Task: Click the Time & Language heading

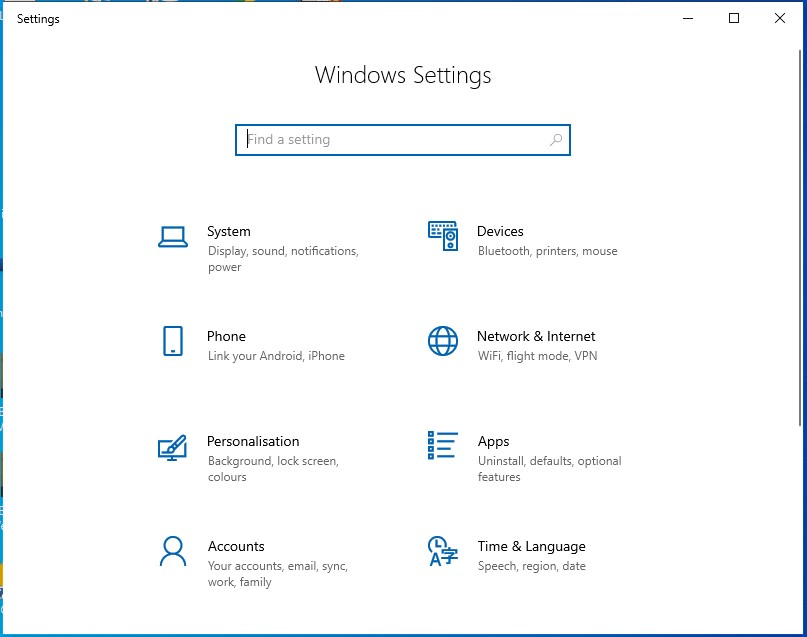Action: tap(532, 546)
